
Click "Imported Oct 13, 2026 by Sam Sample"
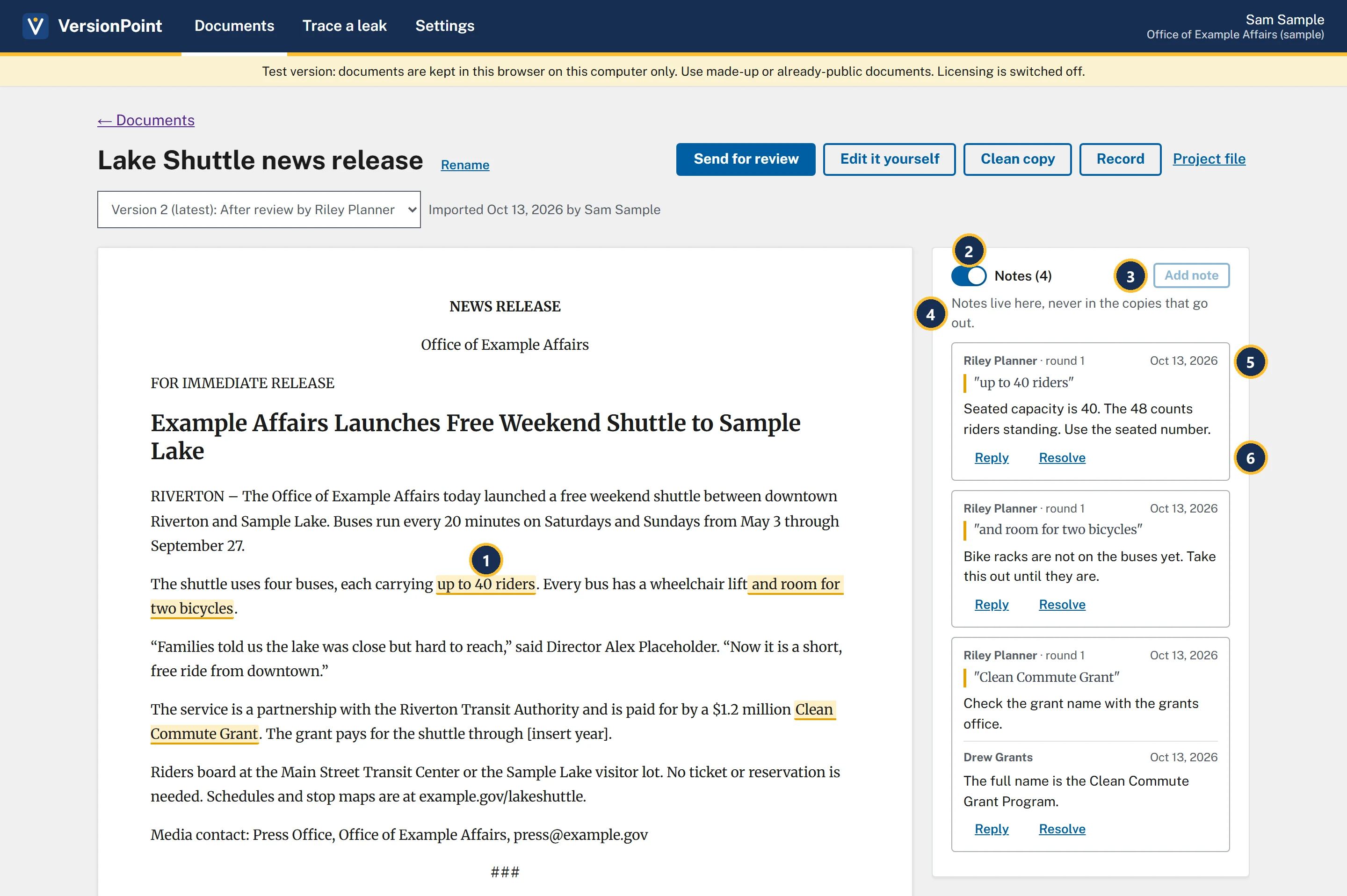(544, 210)
